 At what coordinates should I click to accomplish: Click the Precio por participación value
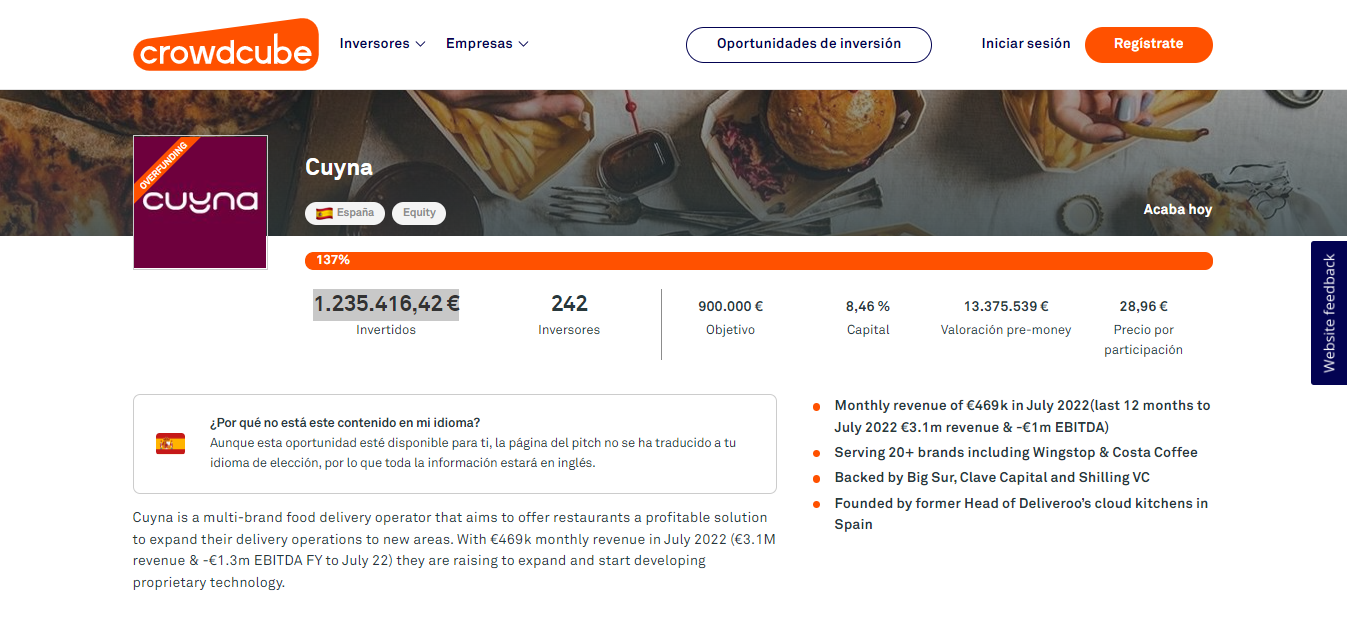1143,307
